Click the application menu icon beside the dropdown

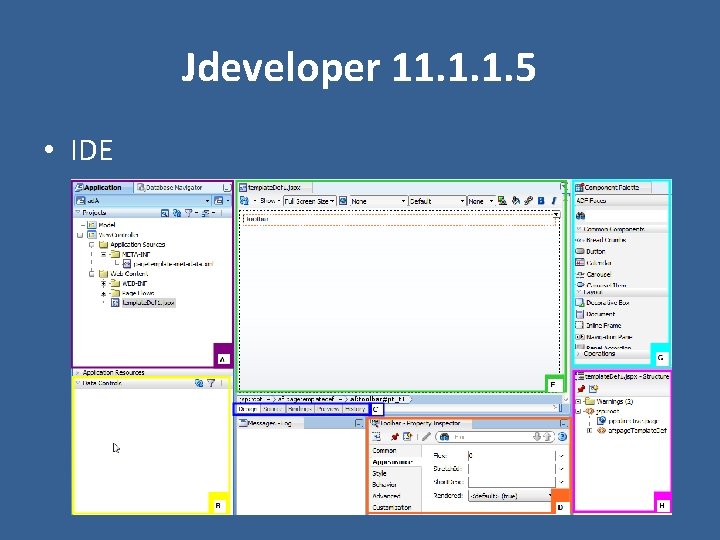coord(219,201)
